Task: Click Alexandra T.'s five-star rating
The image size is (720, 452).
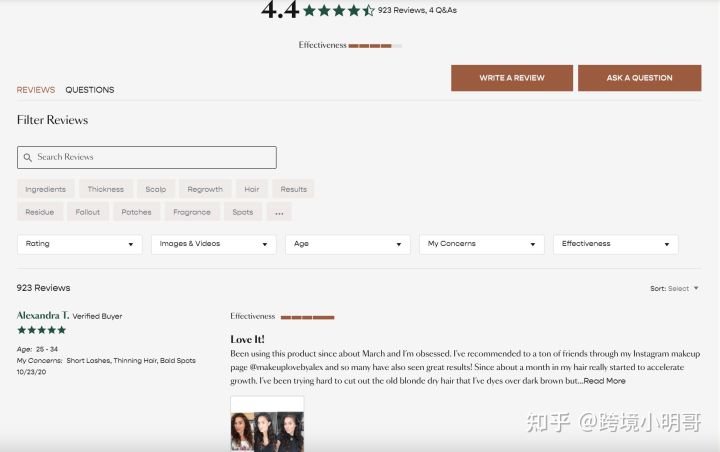Action: click(x=42, y=330)
